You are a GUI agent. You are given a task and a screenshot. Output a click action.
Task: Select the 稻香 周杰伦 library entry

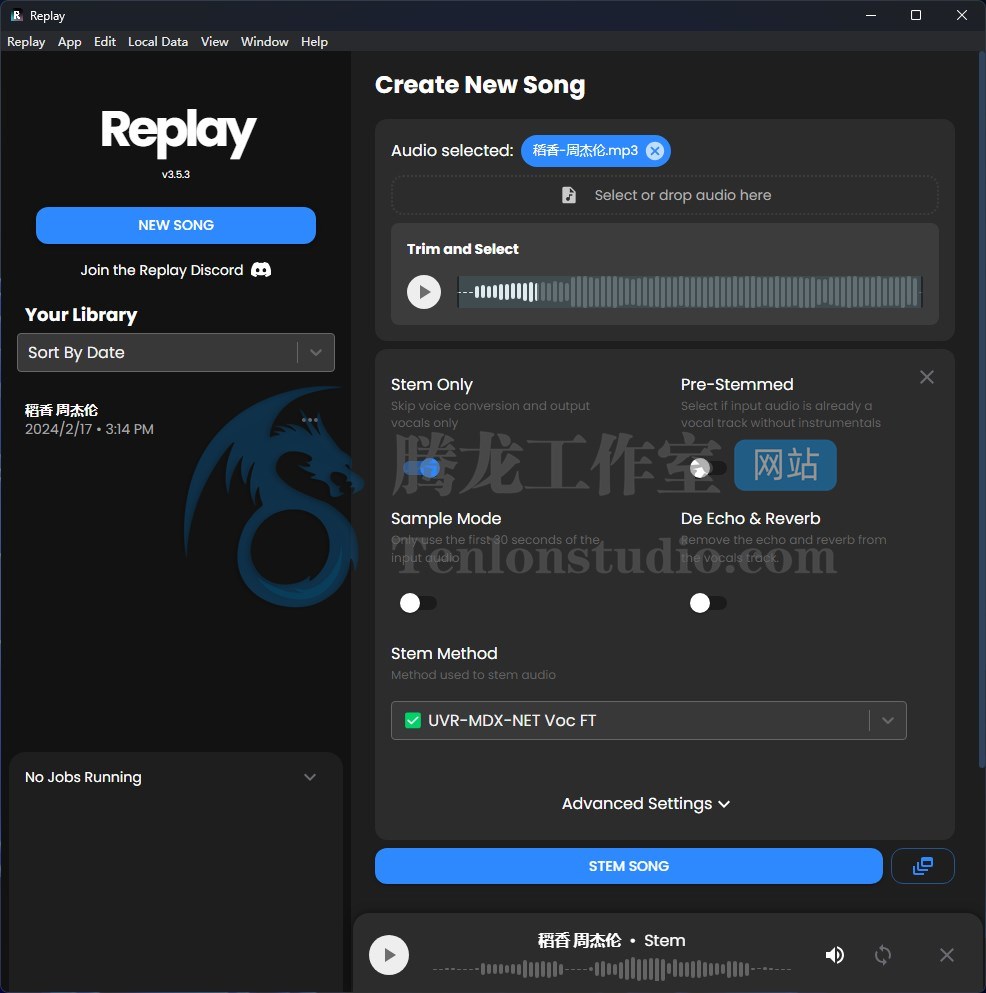[89, 419]
